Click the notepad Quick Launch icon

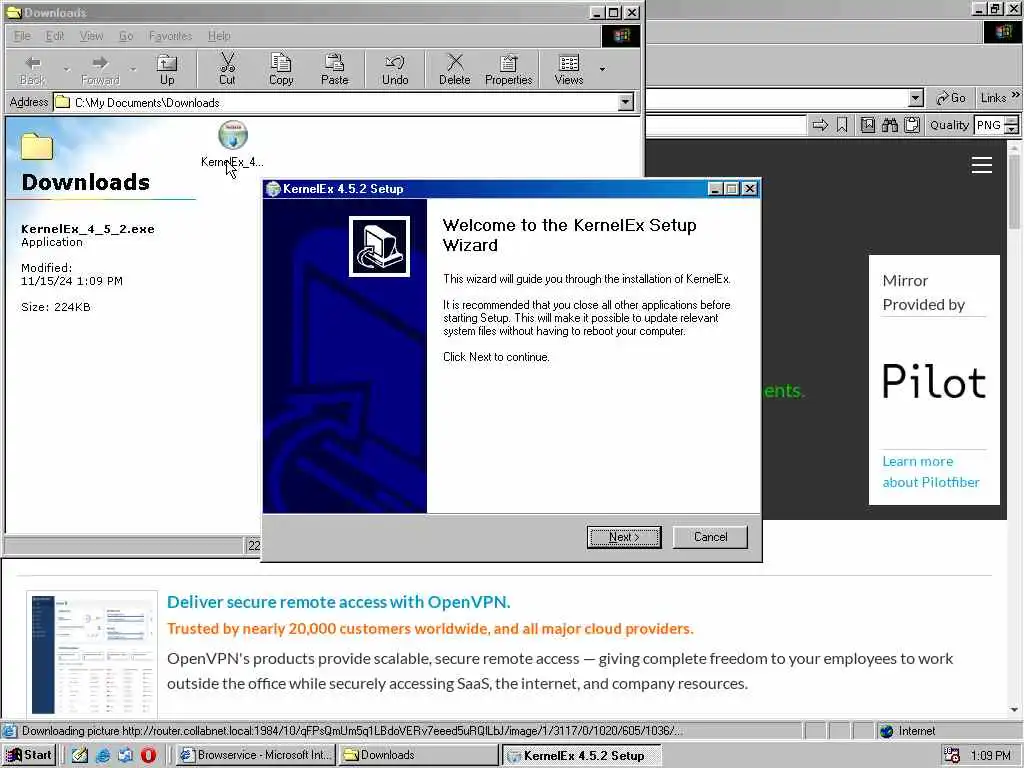(x=80, y=755)
